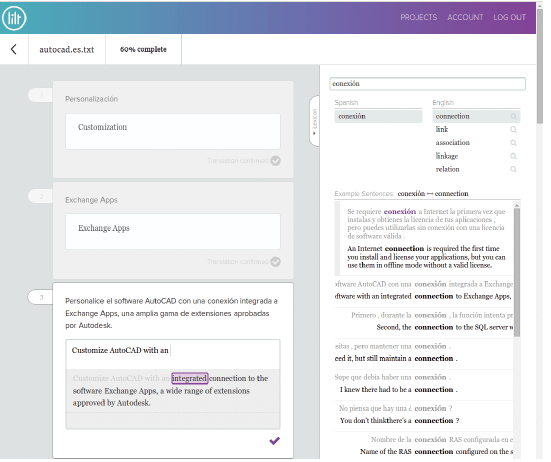The height and width of the screenshot is (462, 551).
Task: Select segment number 1 marker
Action: click(x=41, y=95)
